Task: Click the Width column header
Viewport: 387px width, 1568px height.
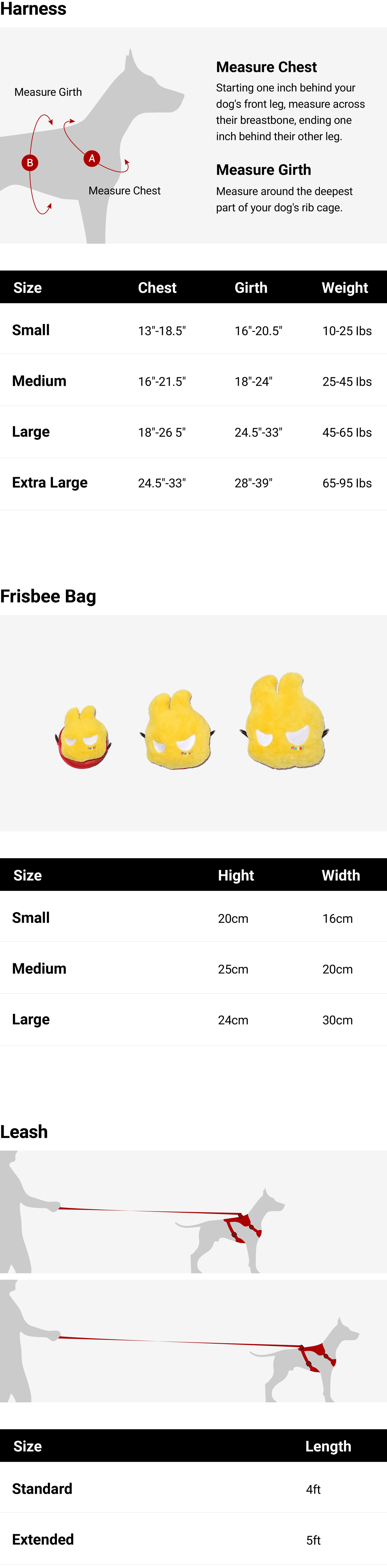Action: 341,875
